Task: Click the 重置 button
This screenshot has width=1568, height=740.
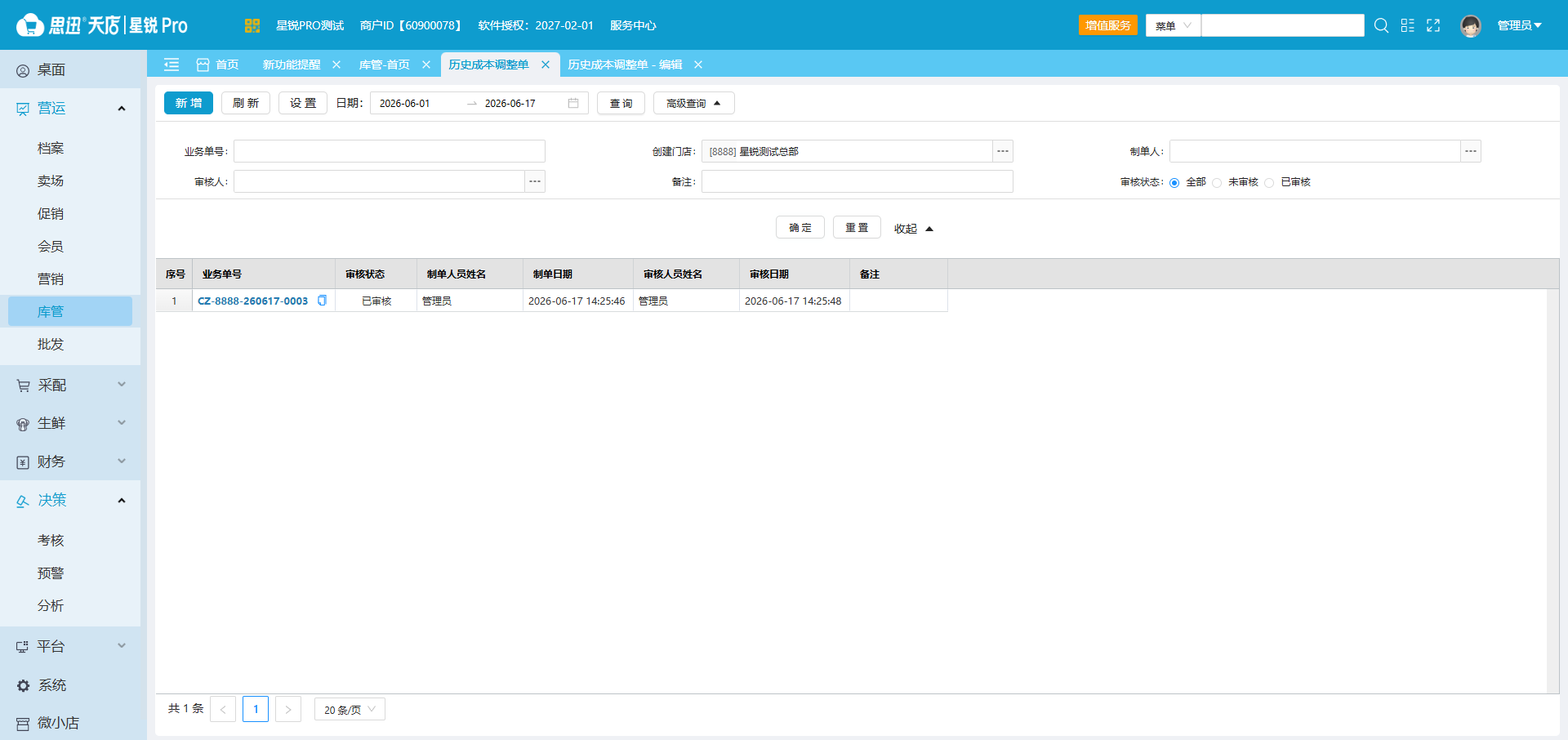Action: (x=857, y=227)
